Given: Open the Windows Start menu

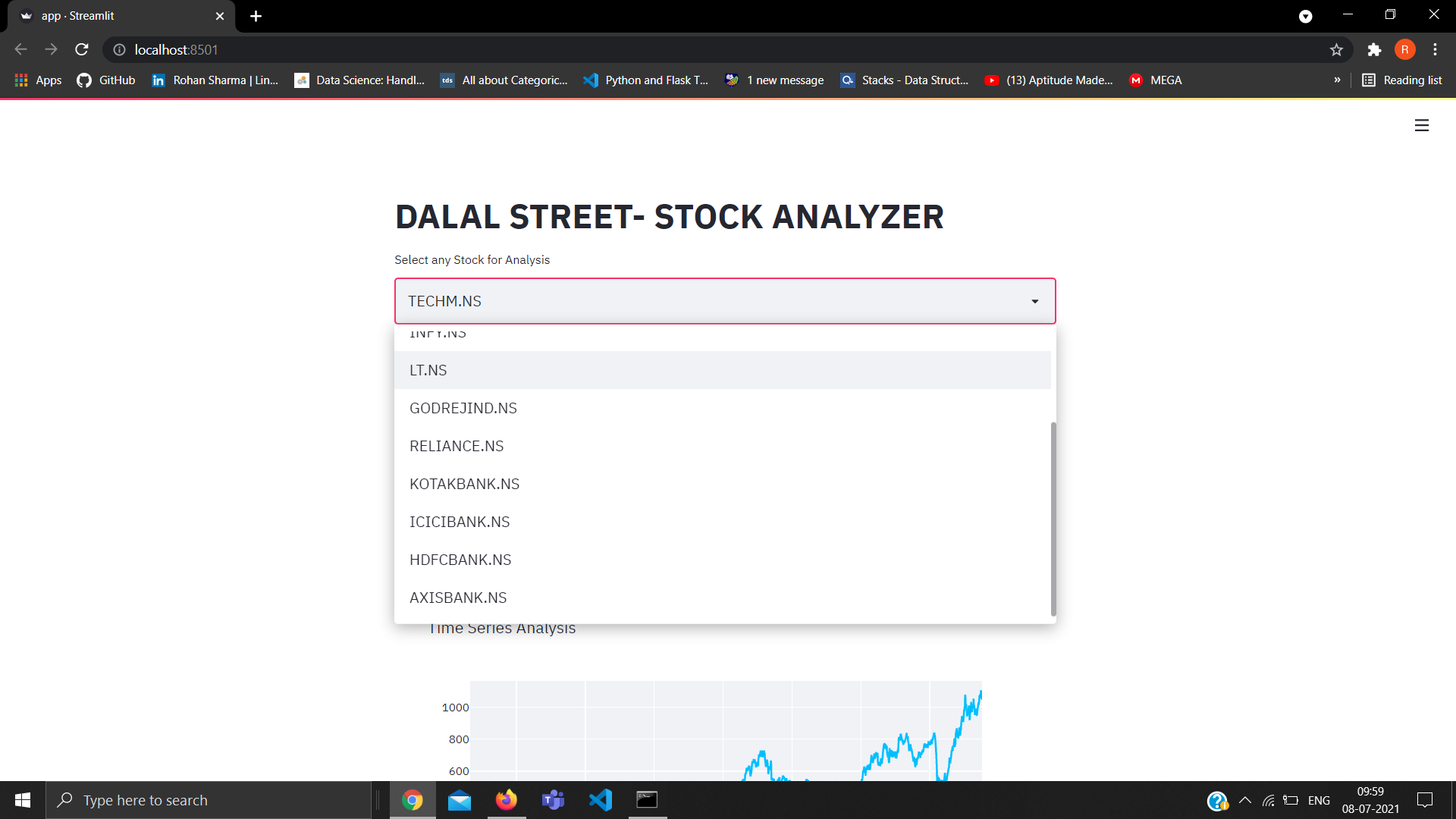Looking at the screenshot, I should tap(23, 800).
